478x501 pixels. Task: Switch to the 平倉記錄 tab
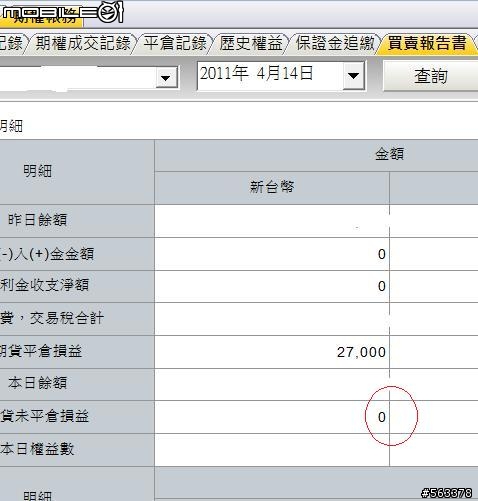click(175, 43)
